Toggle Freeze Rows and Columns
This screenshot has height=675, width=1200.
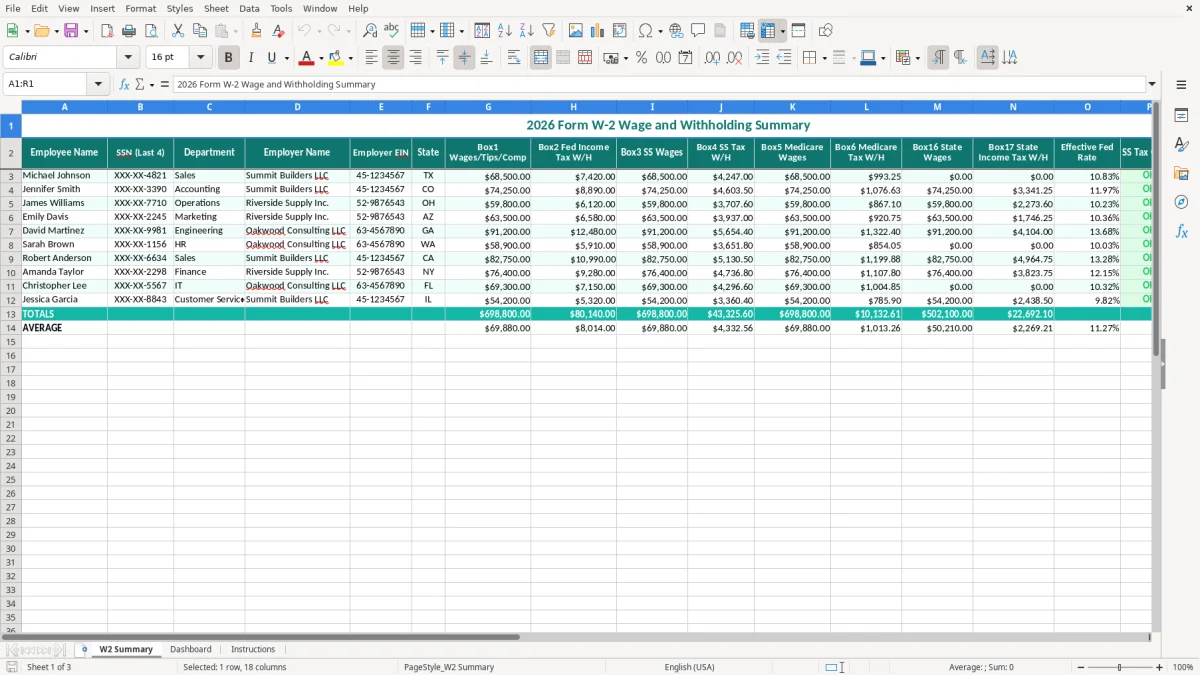[x=768, y=31]
